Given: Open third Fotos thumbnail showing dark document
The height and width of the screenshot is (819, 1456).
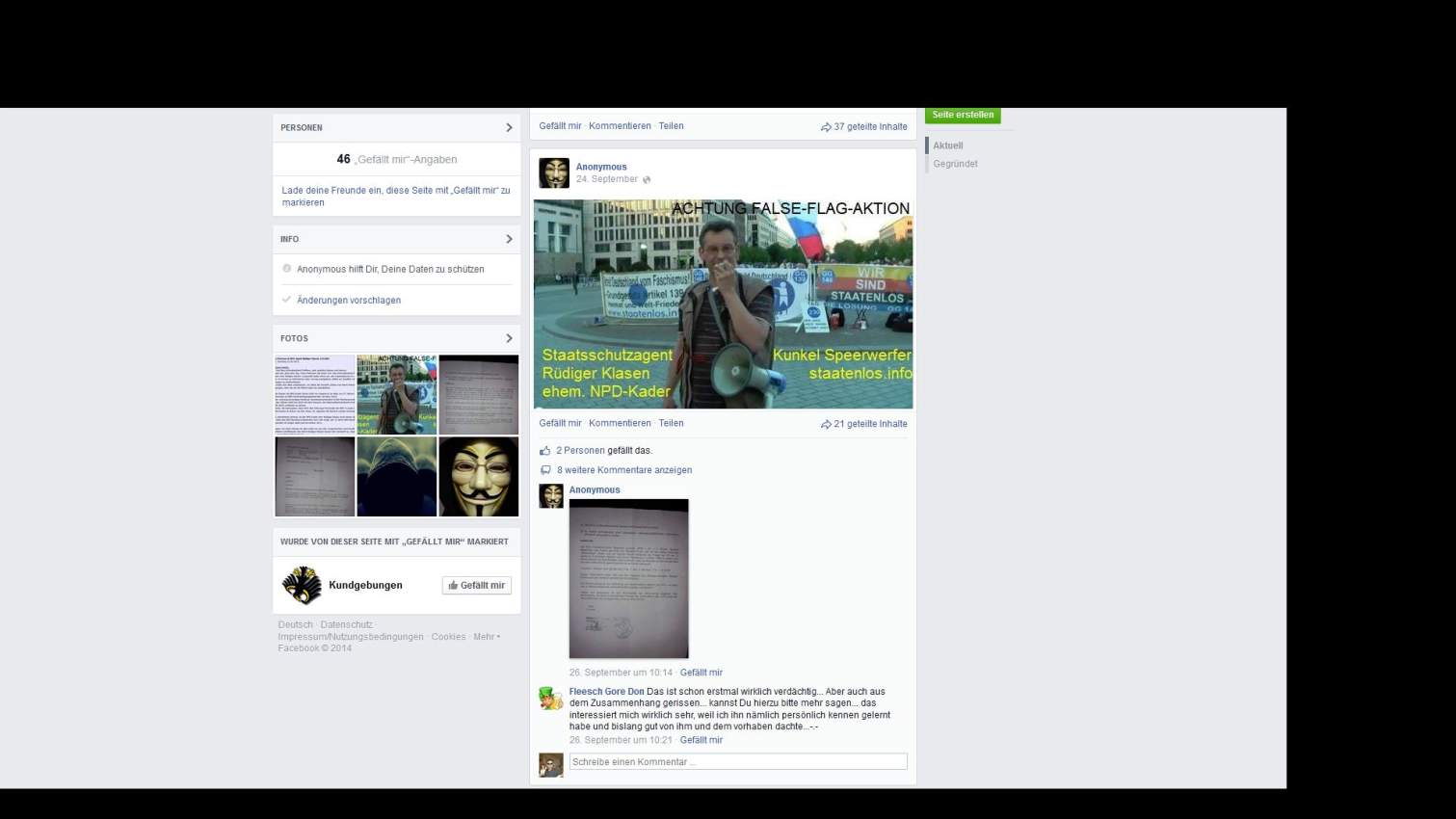Looking at the screenshot, I should [x=479, y=394].
